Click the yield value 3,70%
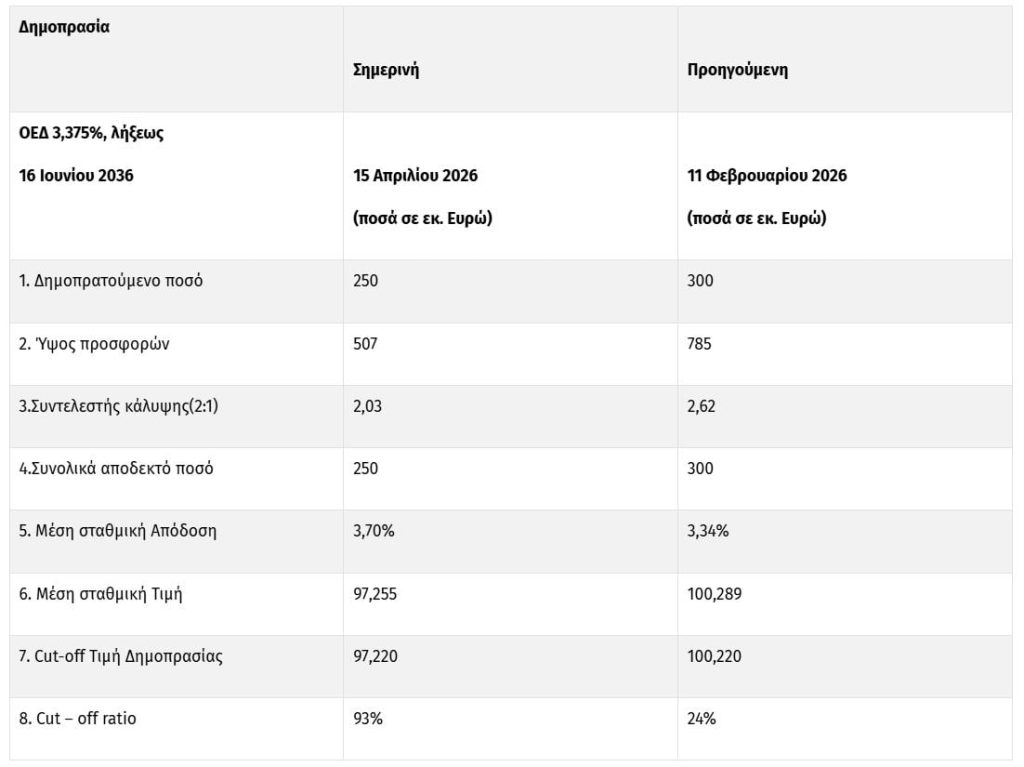Screen dimensions: 1024x767 pyautogui.click(x=374, y=531)
